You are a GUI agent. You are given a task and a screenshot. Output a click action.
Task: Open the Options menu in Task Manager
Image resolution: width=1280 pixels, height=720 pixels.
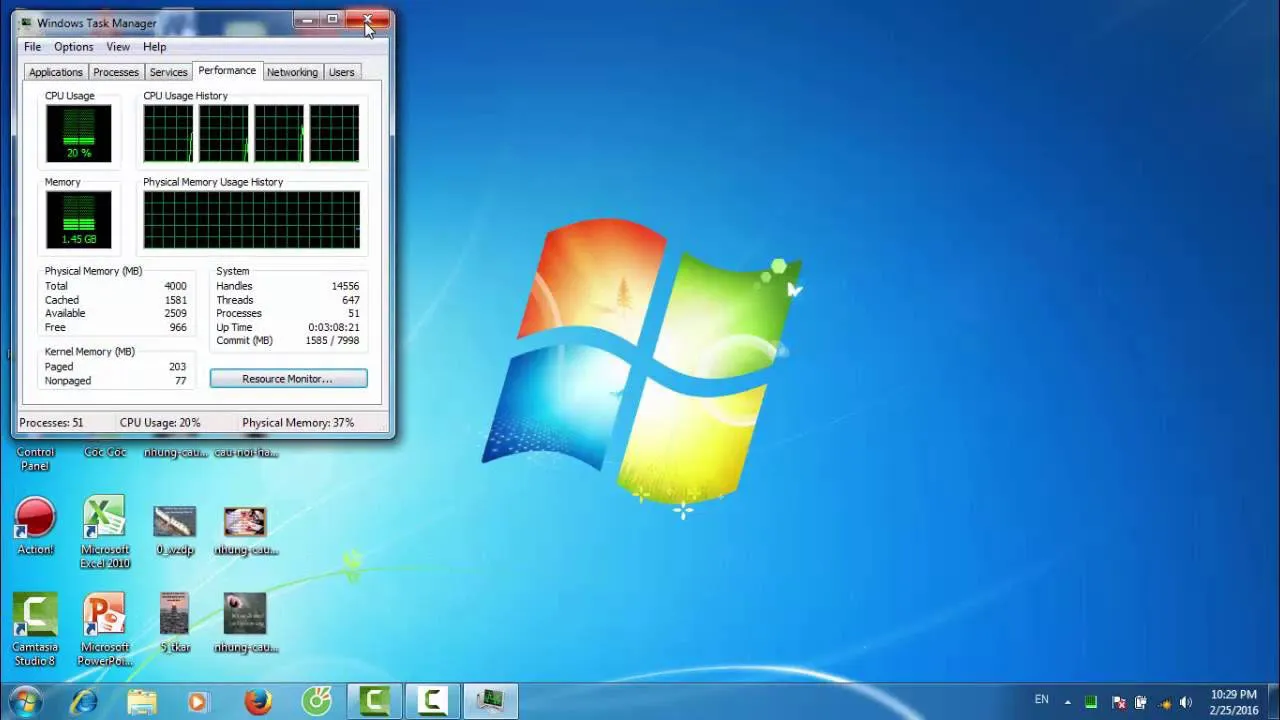pyautogui.click(x=73, y=46)
